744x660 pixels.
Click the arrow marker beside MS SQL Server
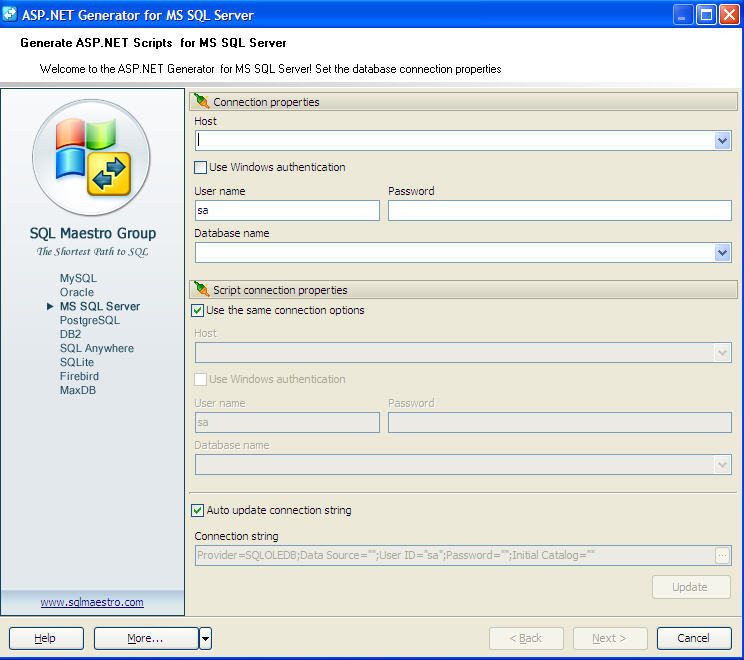tap(50, 307)
